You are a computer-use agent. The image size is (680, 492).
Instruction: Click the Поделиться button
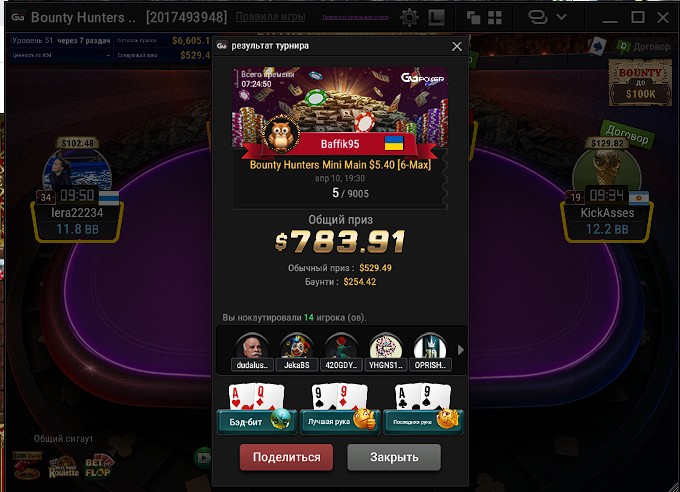[x=286, y=457]
